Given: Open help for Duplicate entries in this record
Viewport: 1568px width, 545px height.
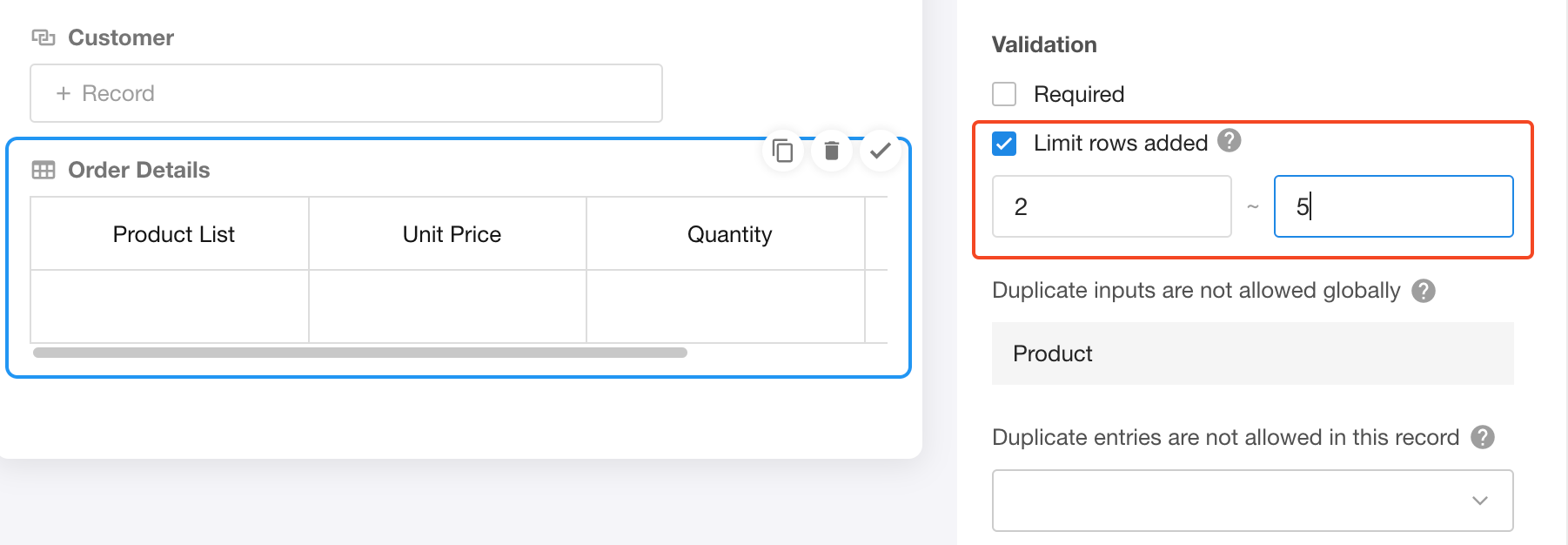Looking at the screenshot, I should pos(1483,437).
